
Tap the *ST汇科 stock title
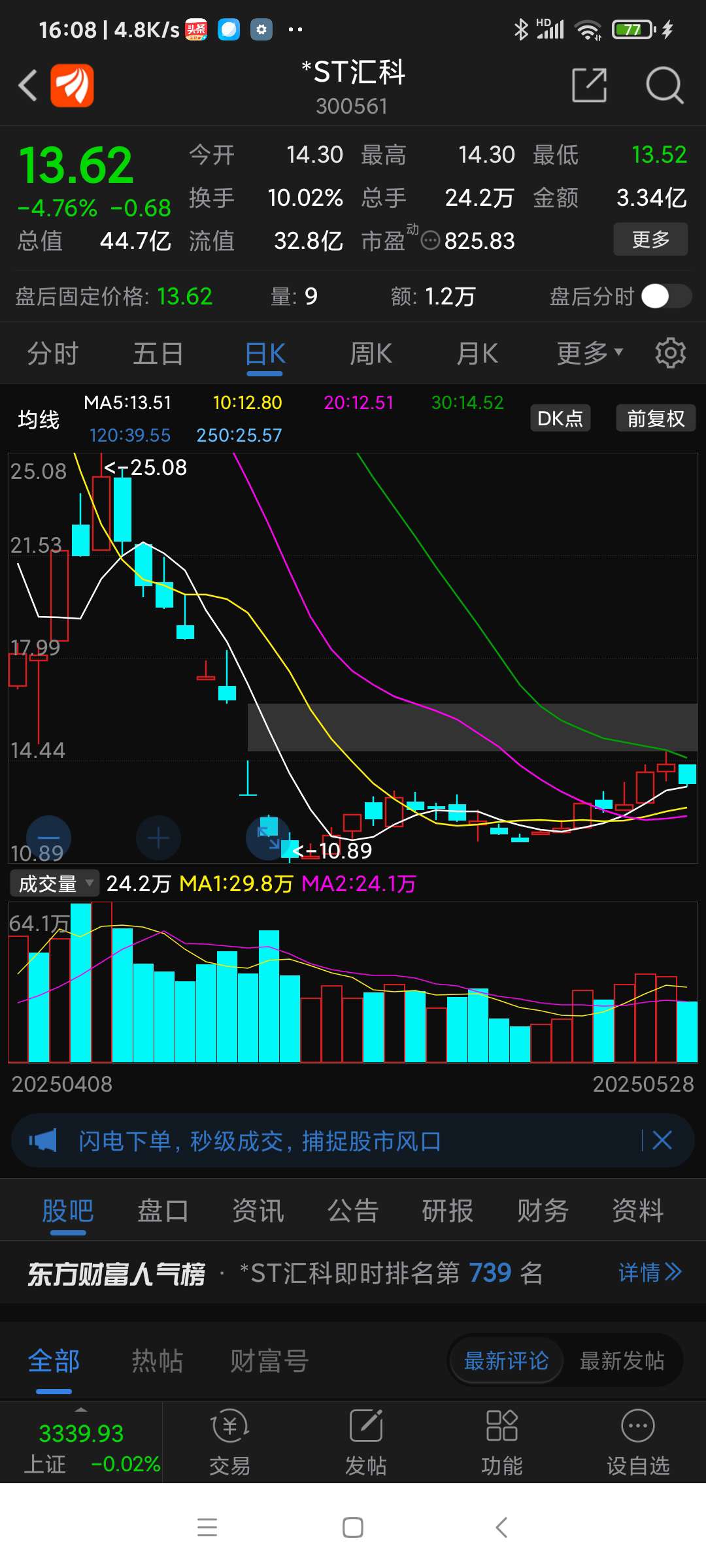click(x=353, y=72)
